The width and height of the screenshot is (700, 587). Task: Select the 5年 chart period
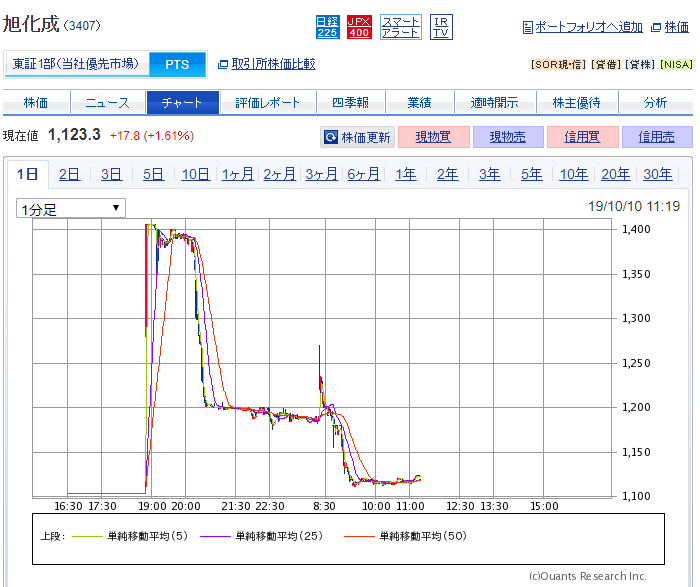531,174
